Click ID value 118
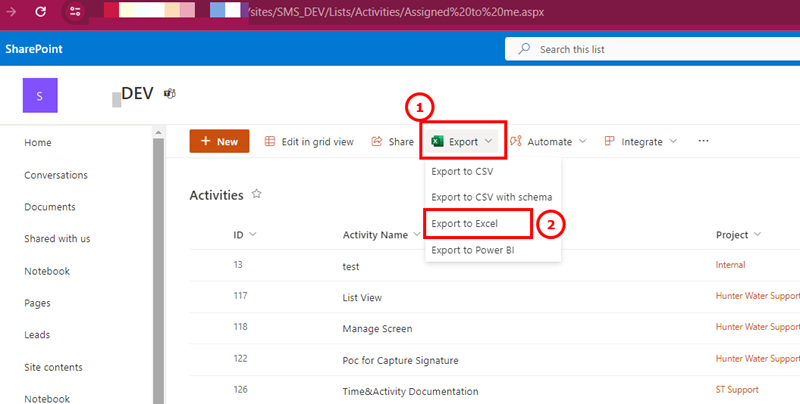Screen dimensions: 800x404 point(240,327)
